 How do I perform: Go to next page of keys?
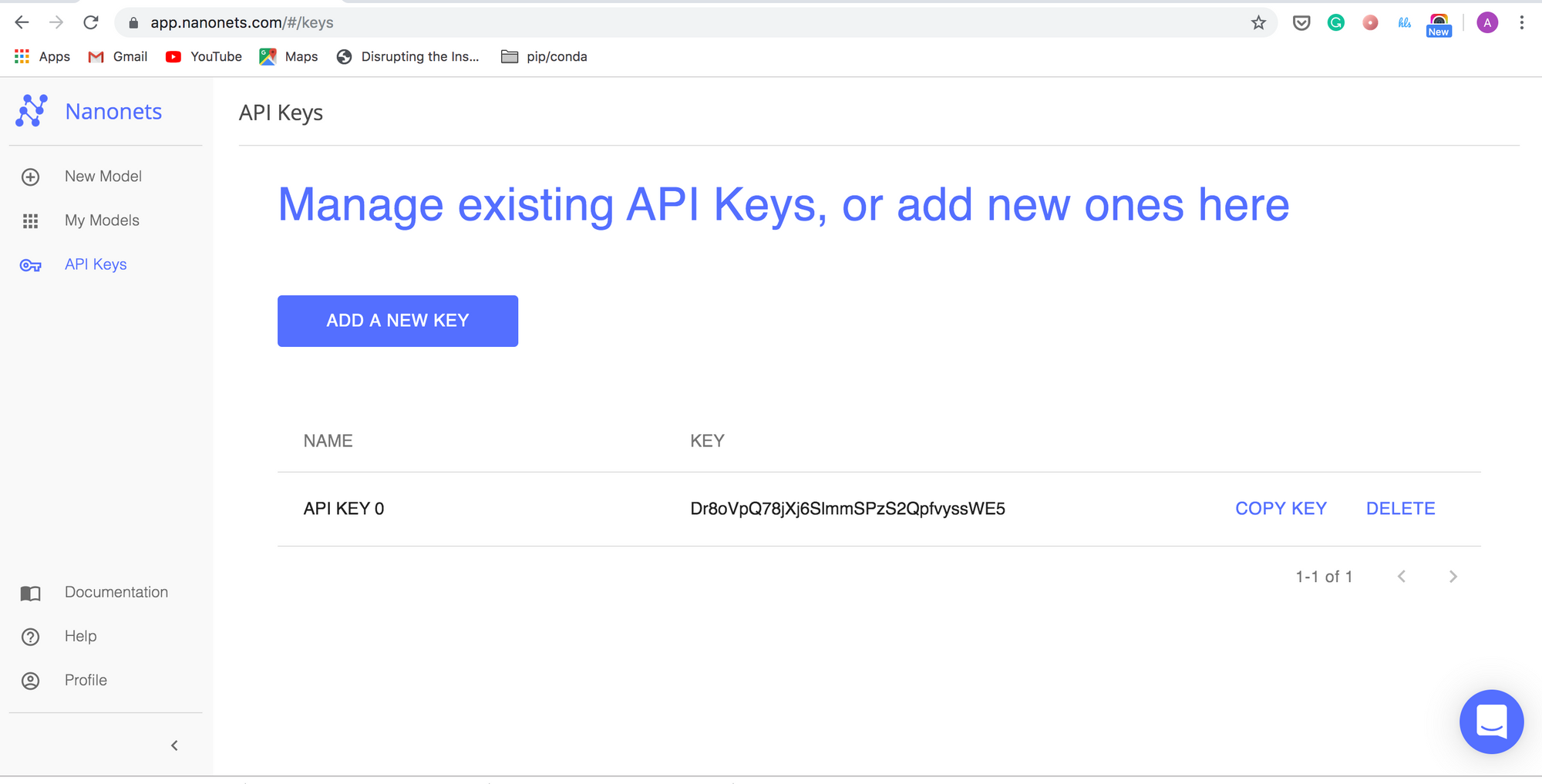(x=1453, y=577)
